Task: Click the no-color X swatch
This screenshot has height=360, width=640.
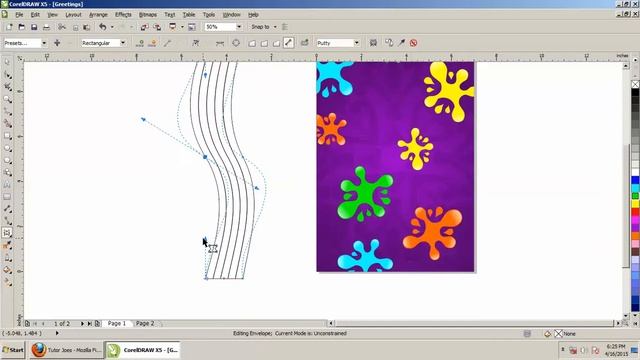Action: pos(635,84)
